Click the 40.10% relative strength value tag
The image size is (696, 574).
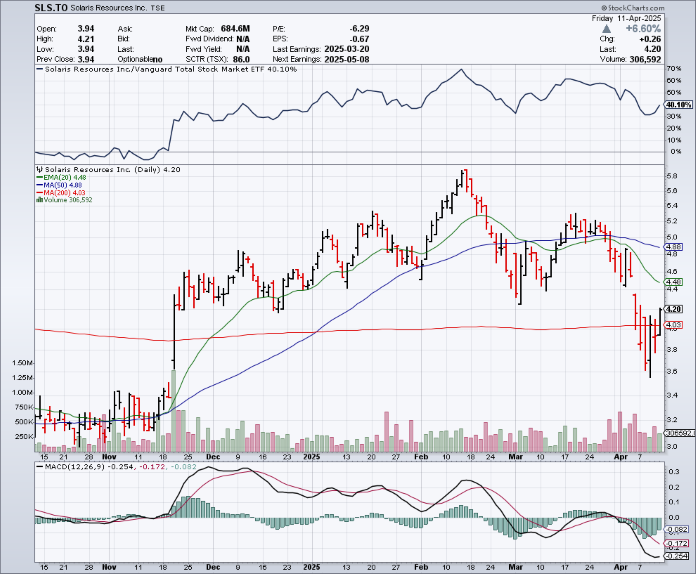[678, 105]
